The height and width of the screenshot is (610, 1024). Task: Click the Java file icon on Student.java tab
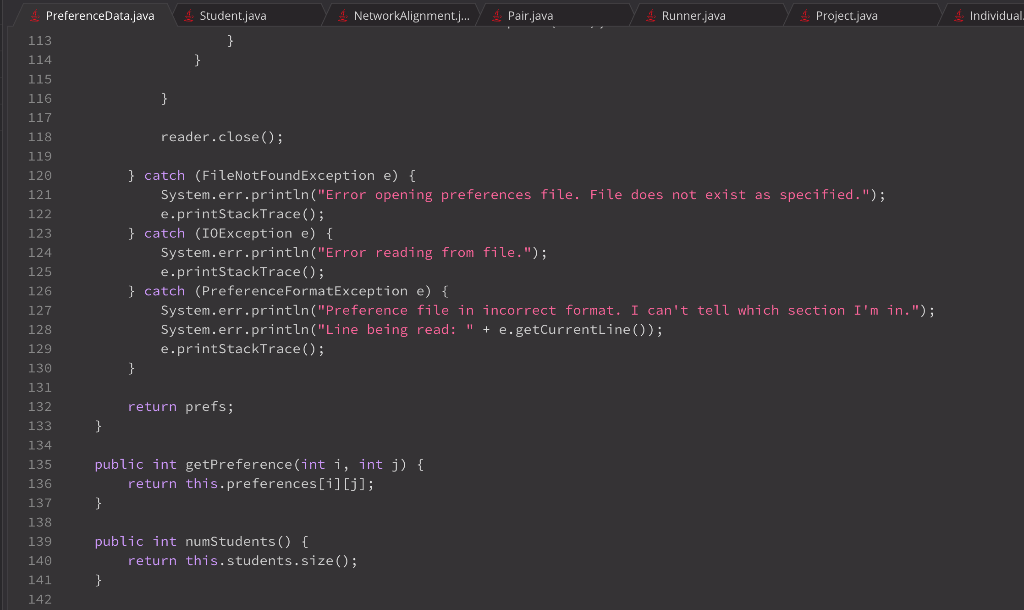[x=189, y=16]
